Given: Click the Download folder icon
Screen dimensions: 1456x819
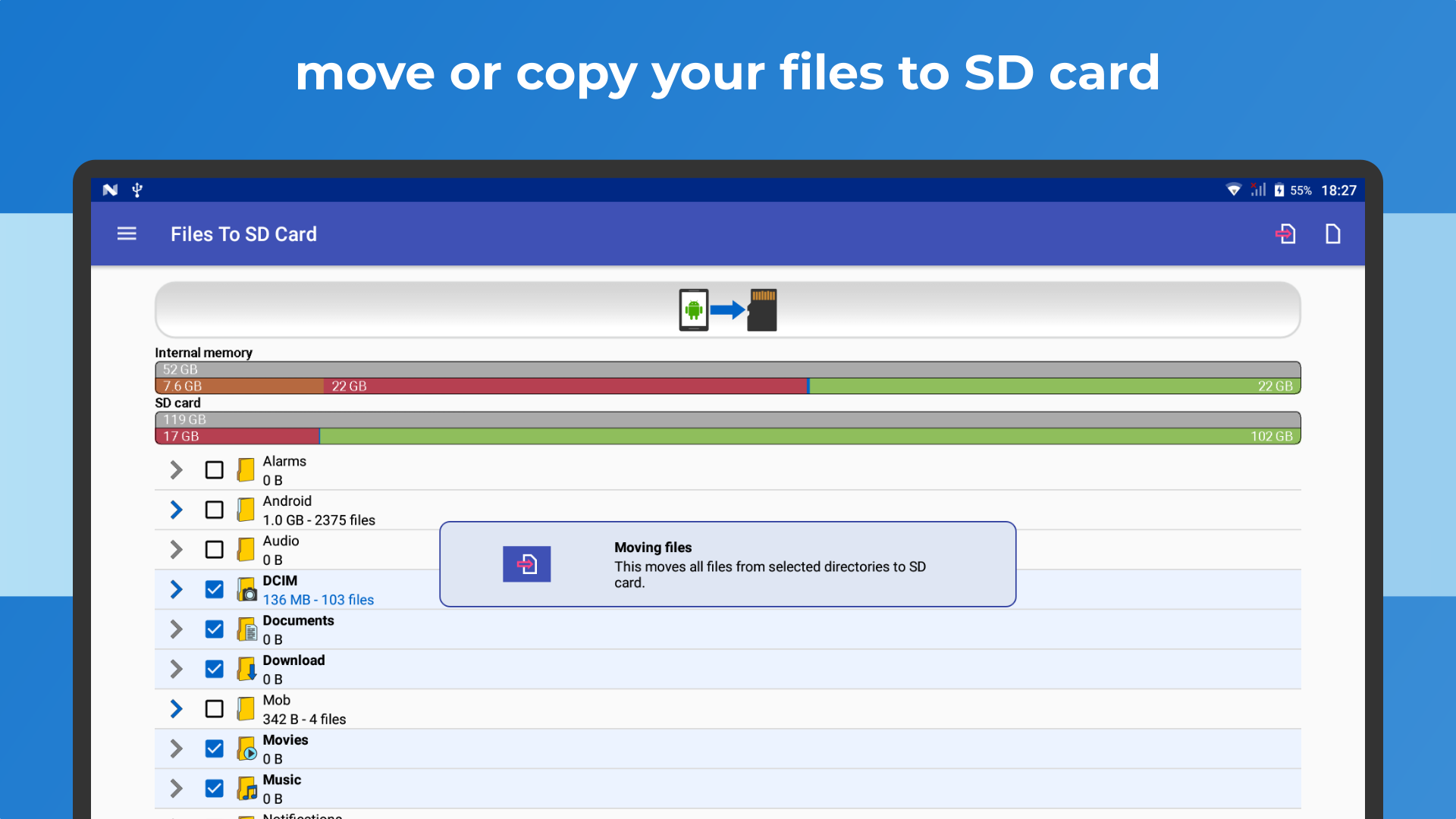Looking at the screenshot, I should [247, 669].
